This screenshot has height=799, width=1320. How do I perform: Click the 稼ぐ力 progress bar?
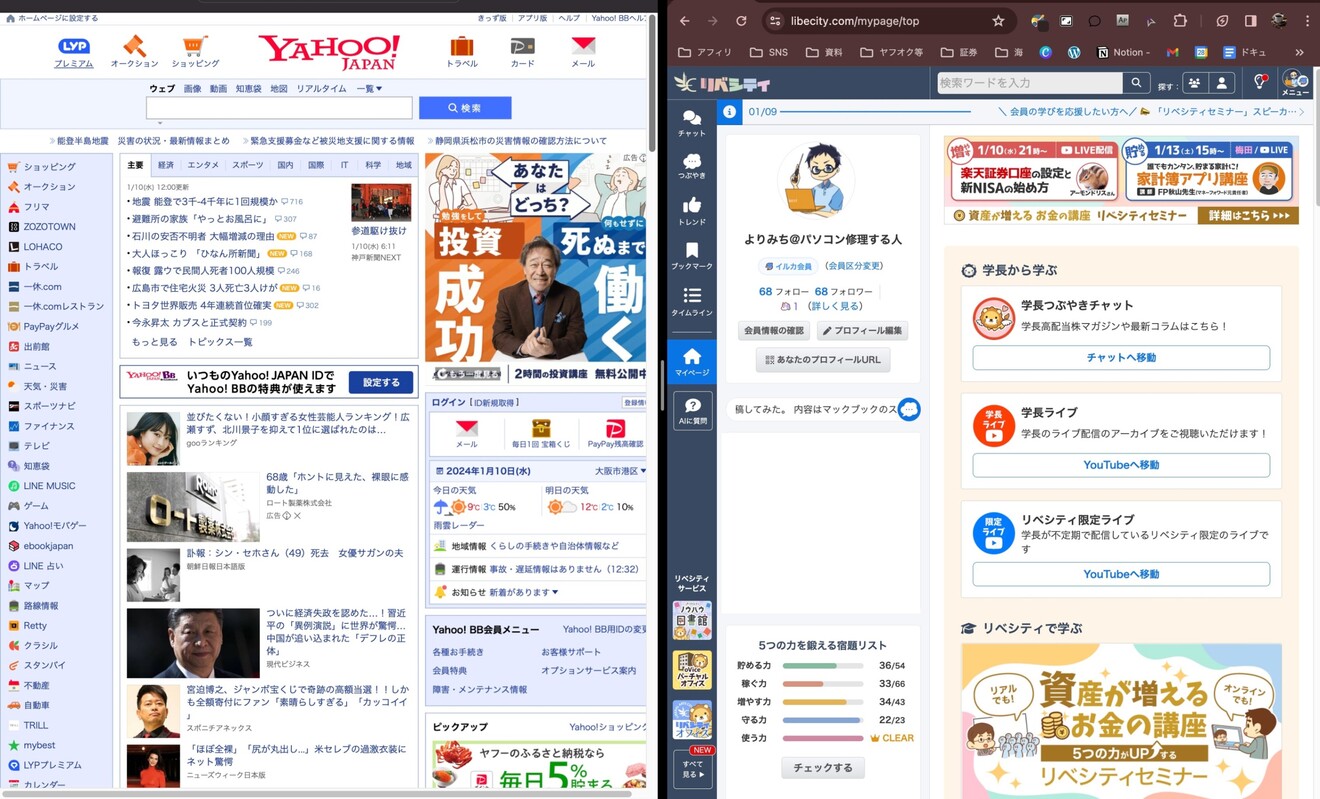coord(823,684)
